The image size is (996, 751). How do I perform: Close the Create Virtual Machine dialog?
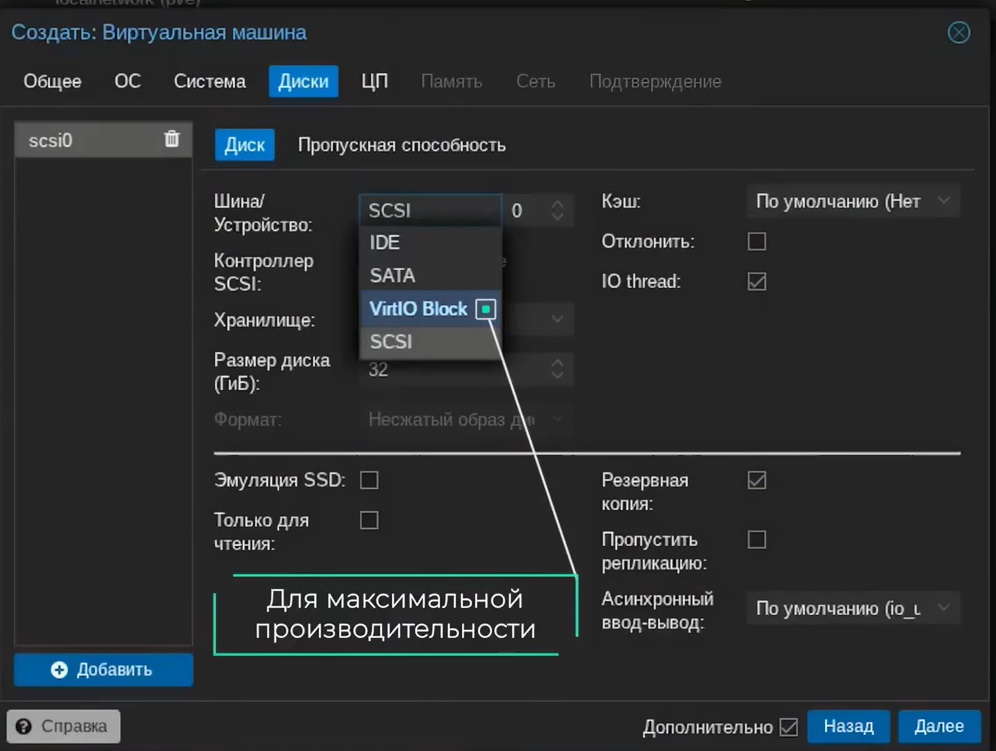[x=958, y=32]
